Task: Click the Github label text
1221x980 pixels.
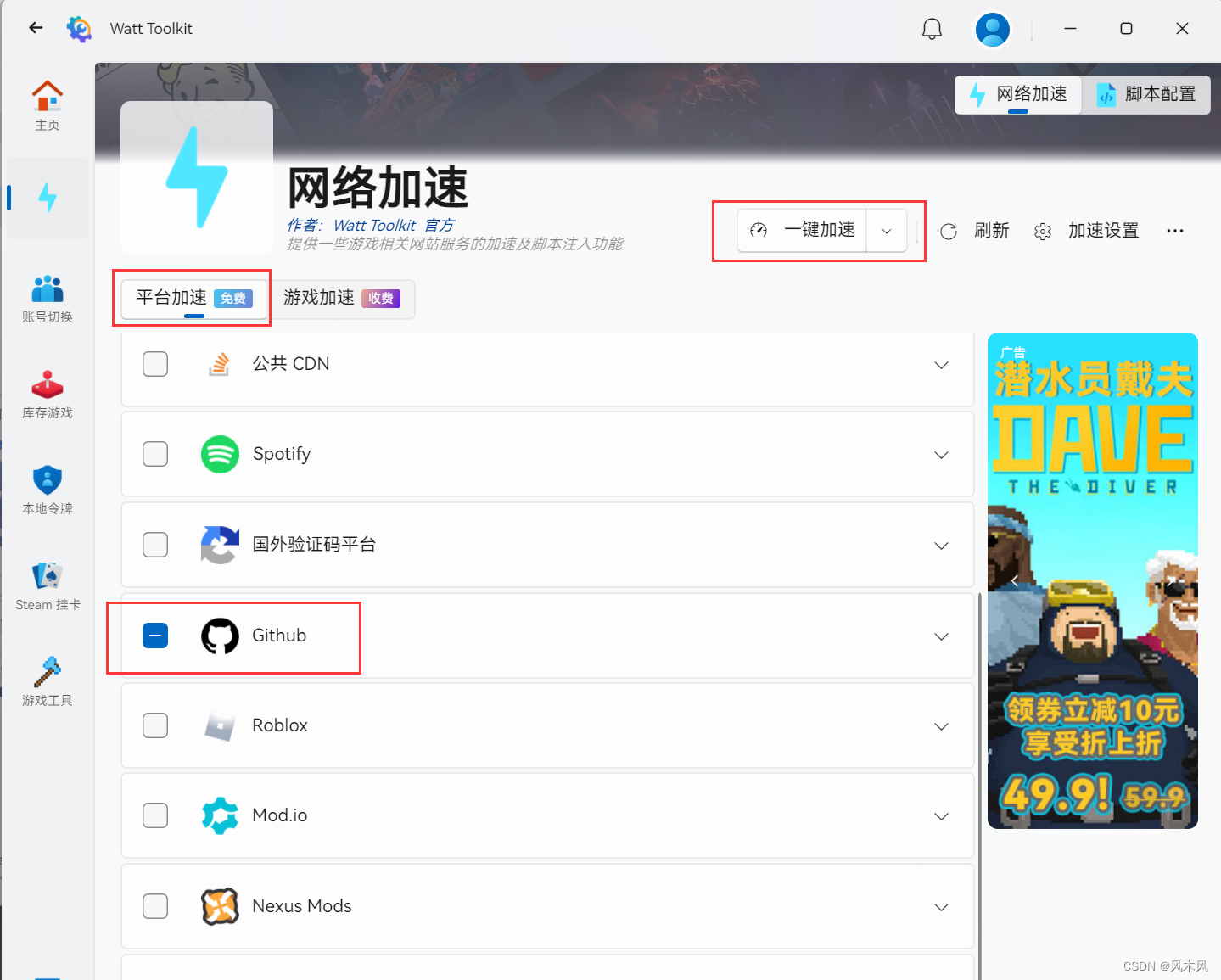Action: click(x=279, y=636)
